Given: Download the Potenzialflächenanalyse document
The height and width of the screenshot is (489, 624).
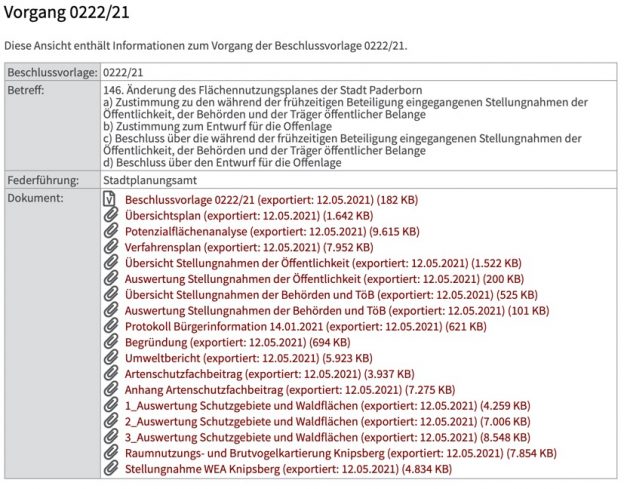Looking at the screenshot, I should coord(272,232).
